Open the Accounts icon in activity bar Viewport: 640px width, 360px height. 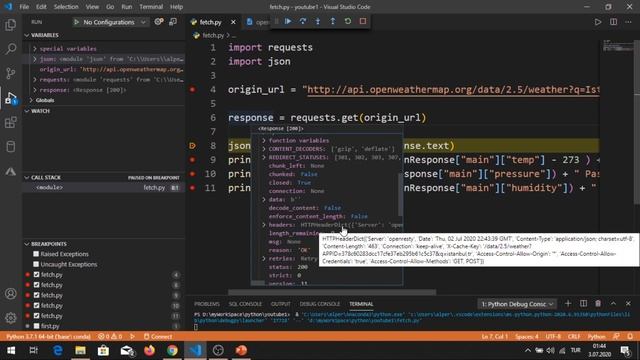coord(11,293)
